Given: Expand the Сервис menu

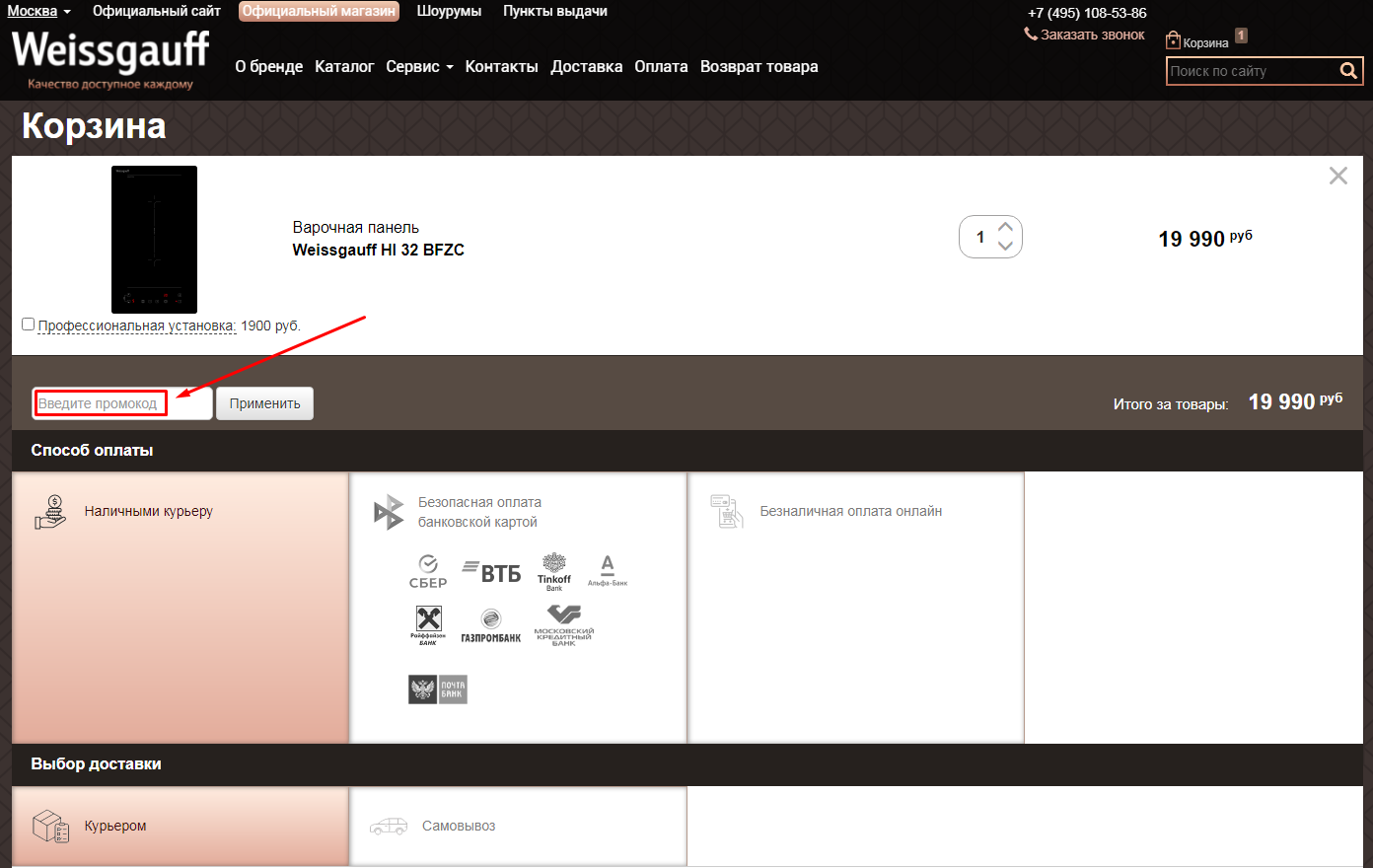Looking at the screenshot, I should point(419,67).
